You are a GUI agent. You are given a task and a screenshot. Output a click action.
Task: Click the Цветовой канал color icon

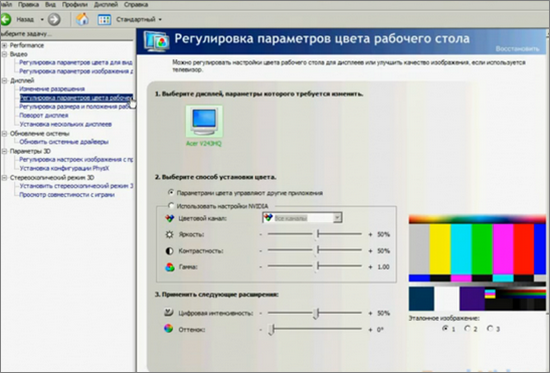pos(169,218)
